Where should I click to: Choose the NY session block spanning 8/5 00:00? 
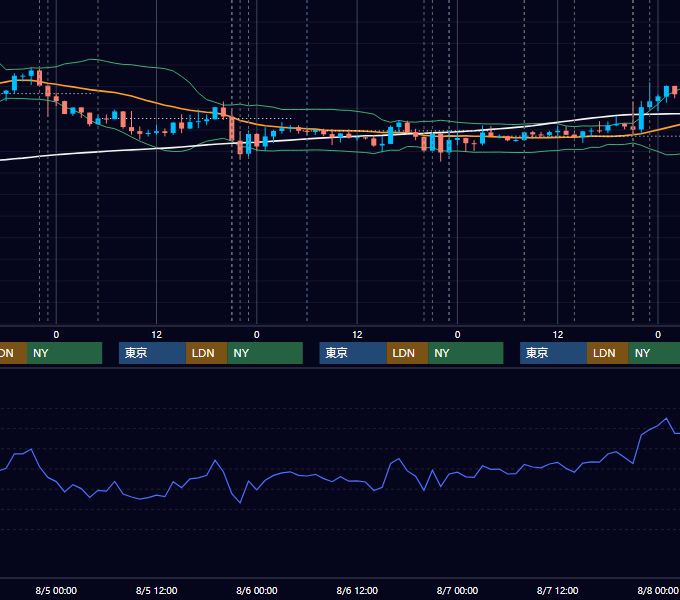pos(64,353)
